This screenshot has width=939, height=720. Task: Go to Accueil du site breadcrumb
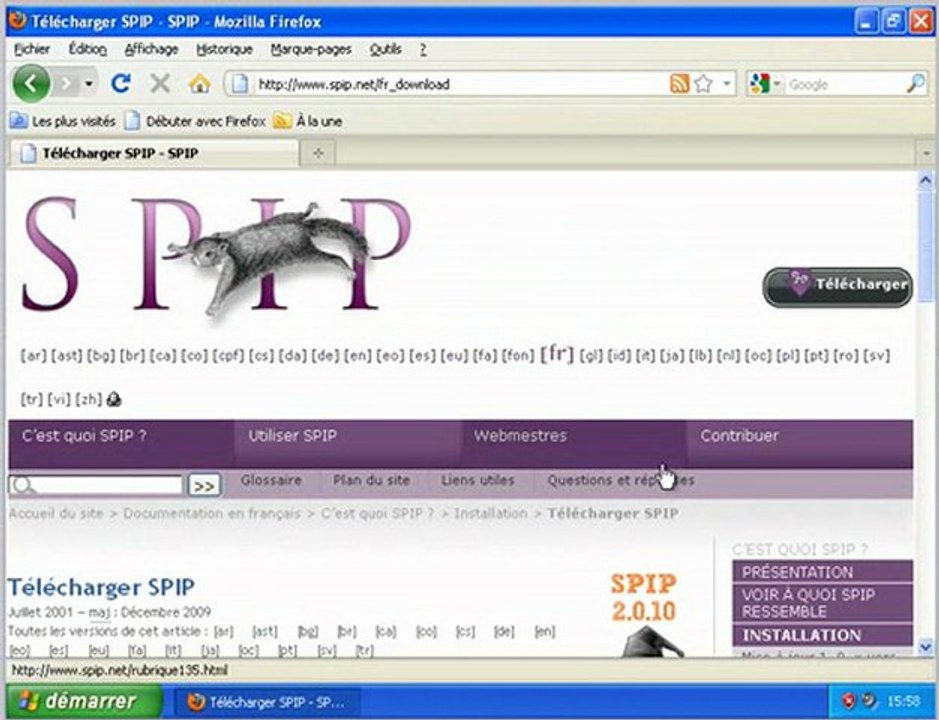56,513
